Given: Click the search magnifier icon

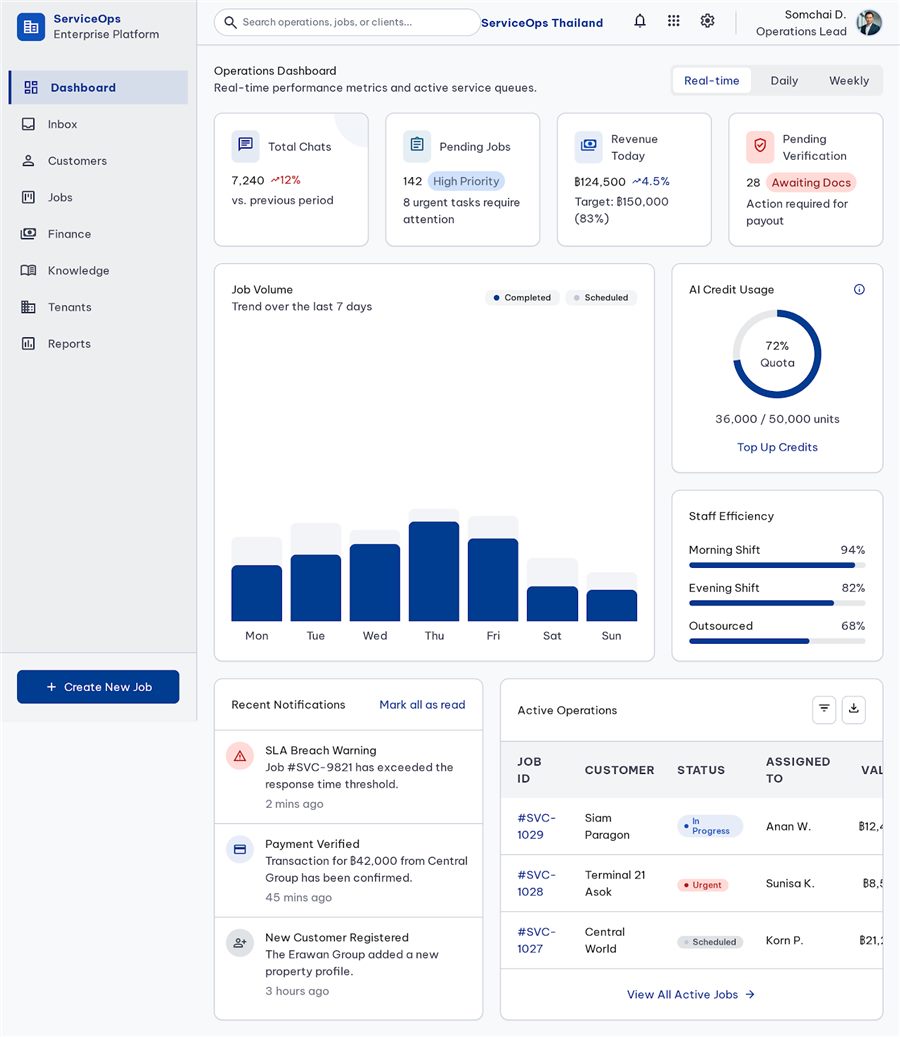Looking at the screenshot, I should pos(230,22).
